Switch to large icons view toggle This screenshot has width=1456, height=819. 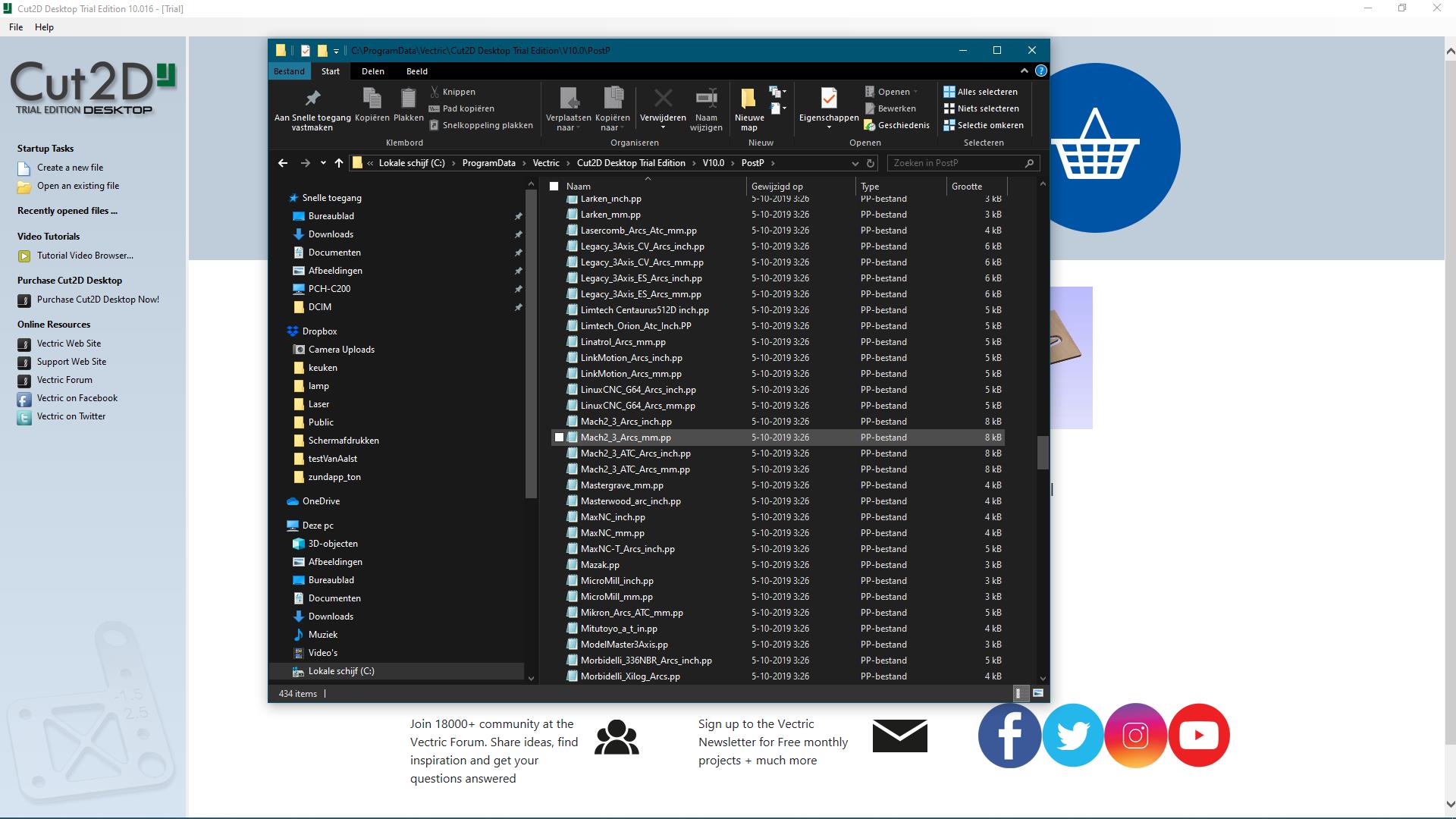1038,693
